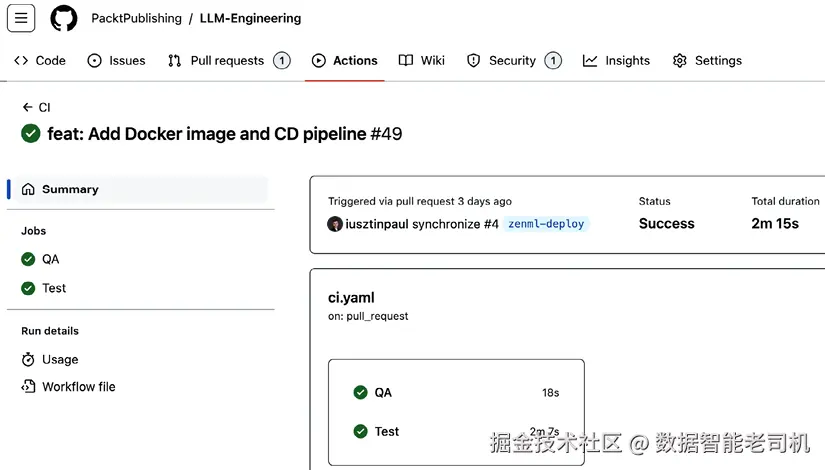Switch to the Code tab

pos(40,61)
